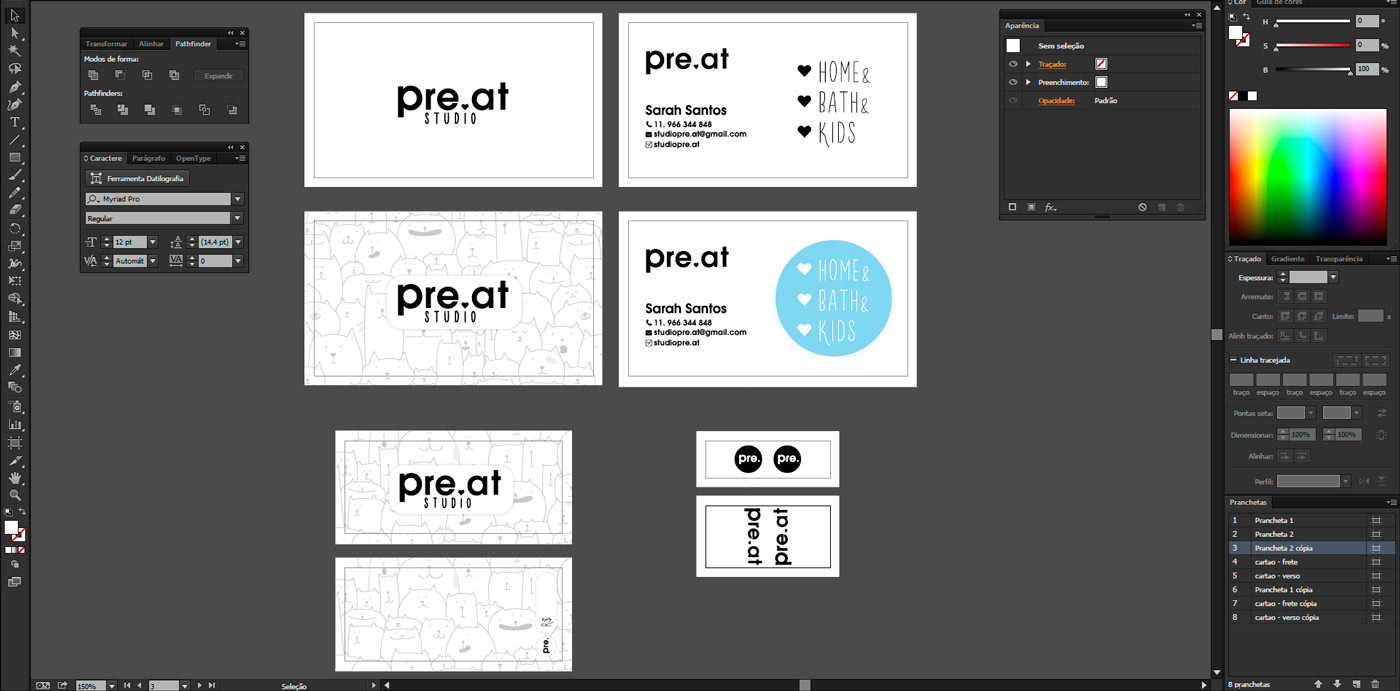Go to next artboard in status bar
Viewport: 1400px width, 691px height.
tap(200, 686)
